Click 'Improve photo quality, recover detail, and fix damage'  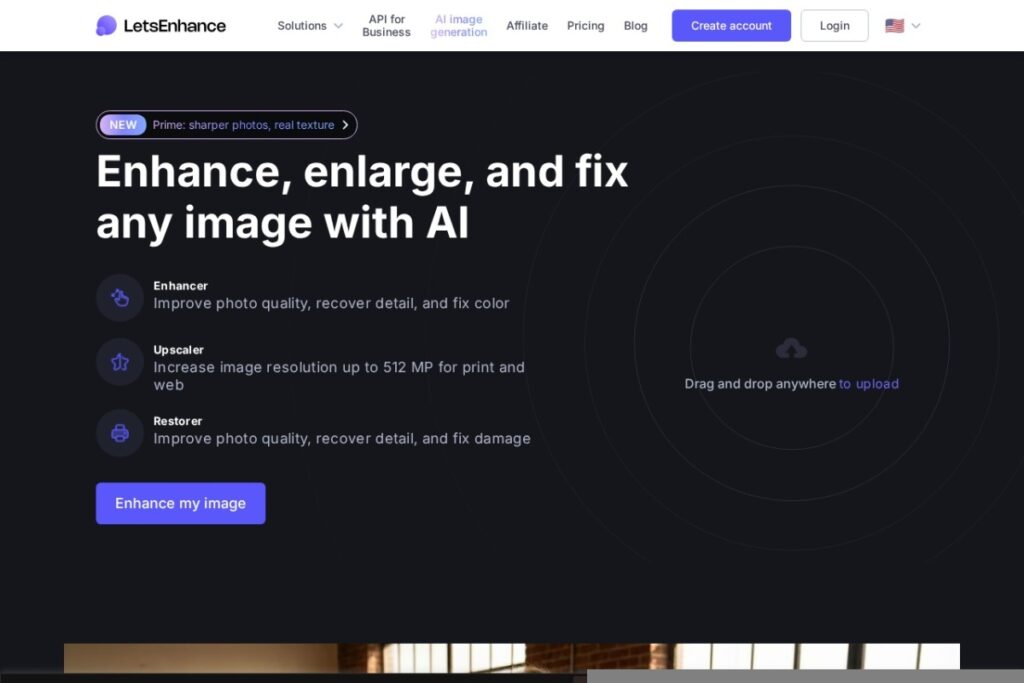click(342, 438)
